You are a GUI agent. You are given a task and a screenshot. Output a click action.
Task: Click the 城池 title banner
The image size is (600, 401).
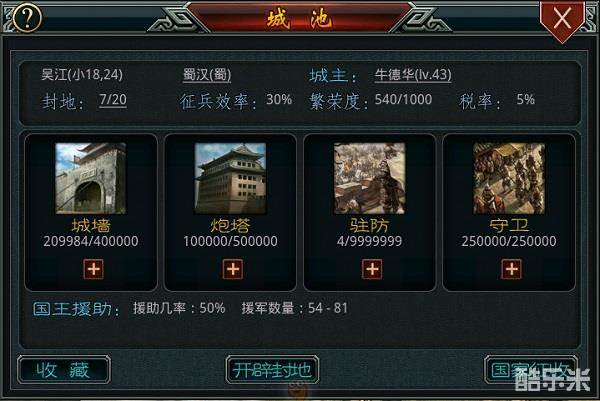point(299,18)
